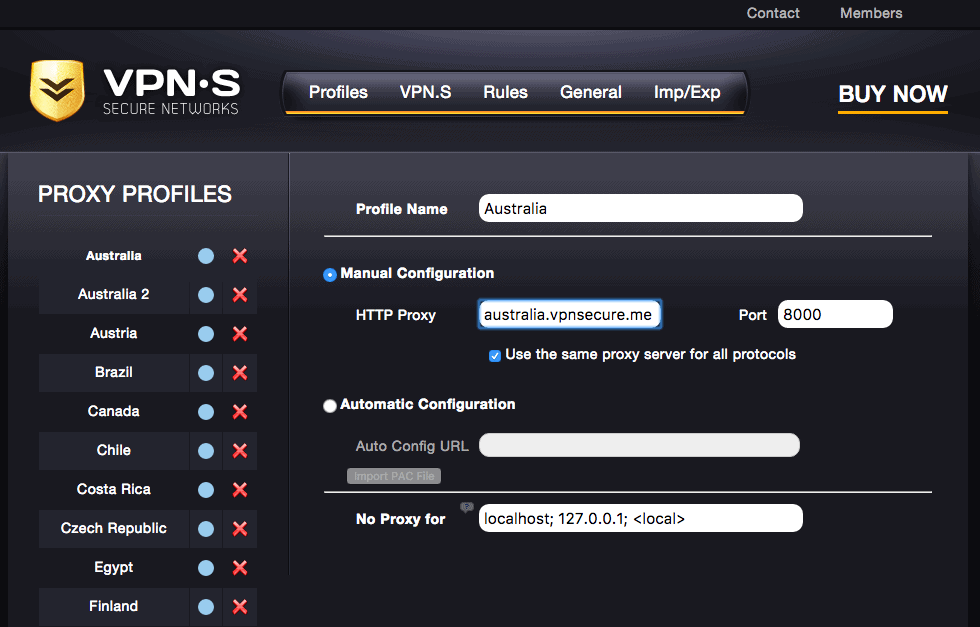Remove Czech Republic with its red X

coord(239,528)
